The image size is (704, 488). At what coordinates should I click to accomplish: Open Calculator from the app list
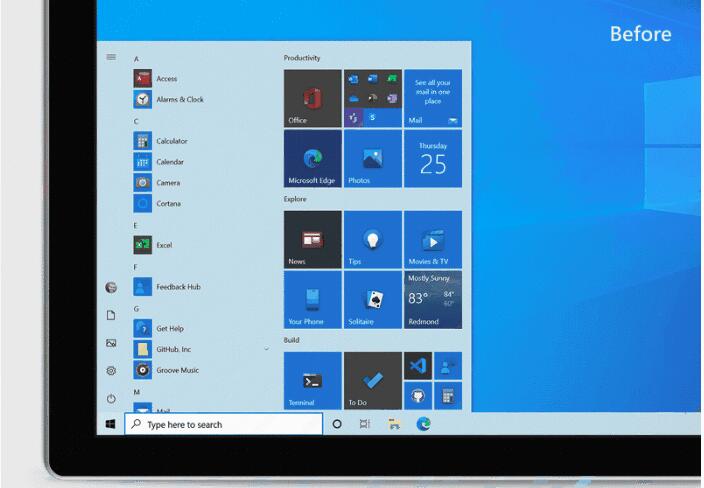coord(161,141)
